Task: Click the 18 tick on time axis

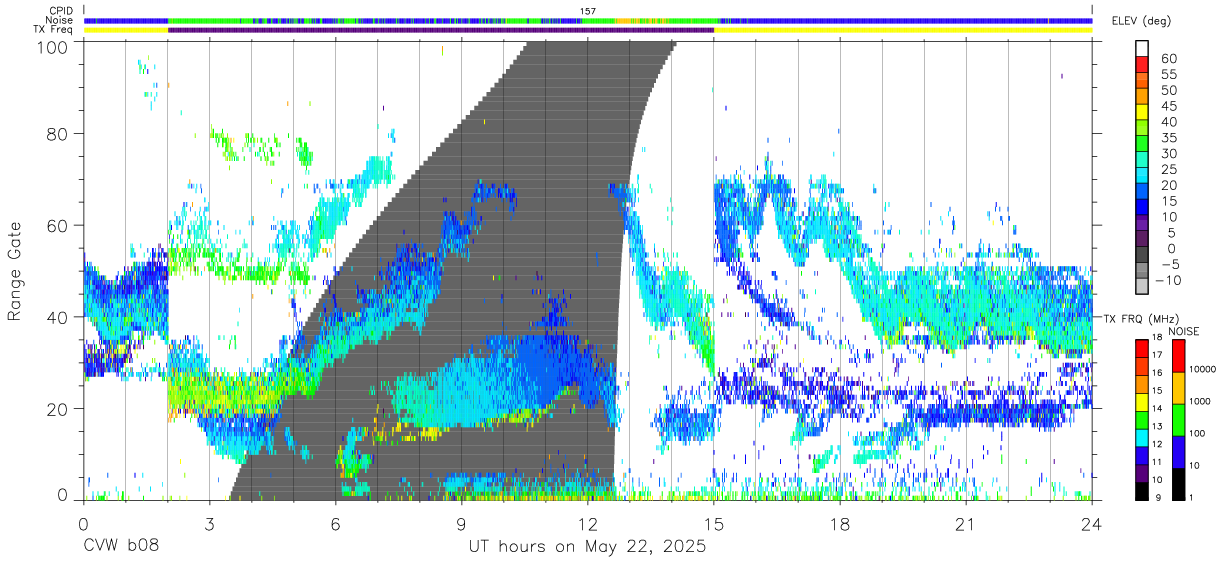Action: [x=840, y=524]
